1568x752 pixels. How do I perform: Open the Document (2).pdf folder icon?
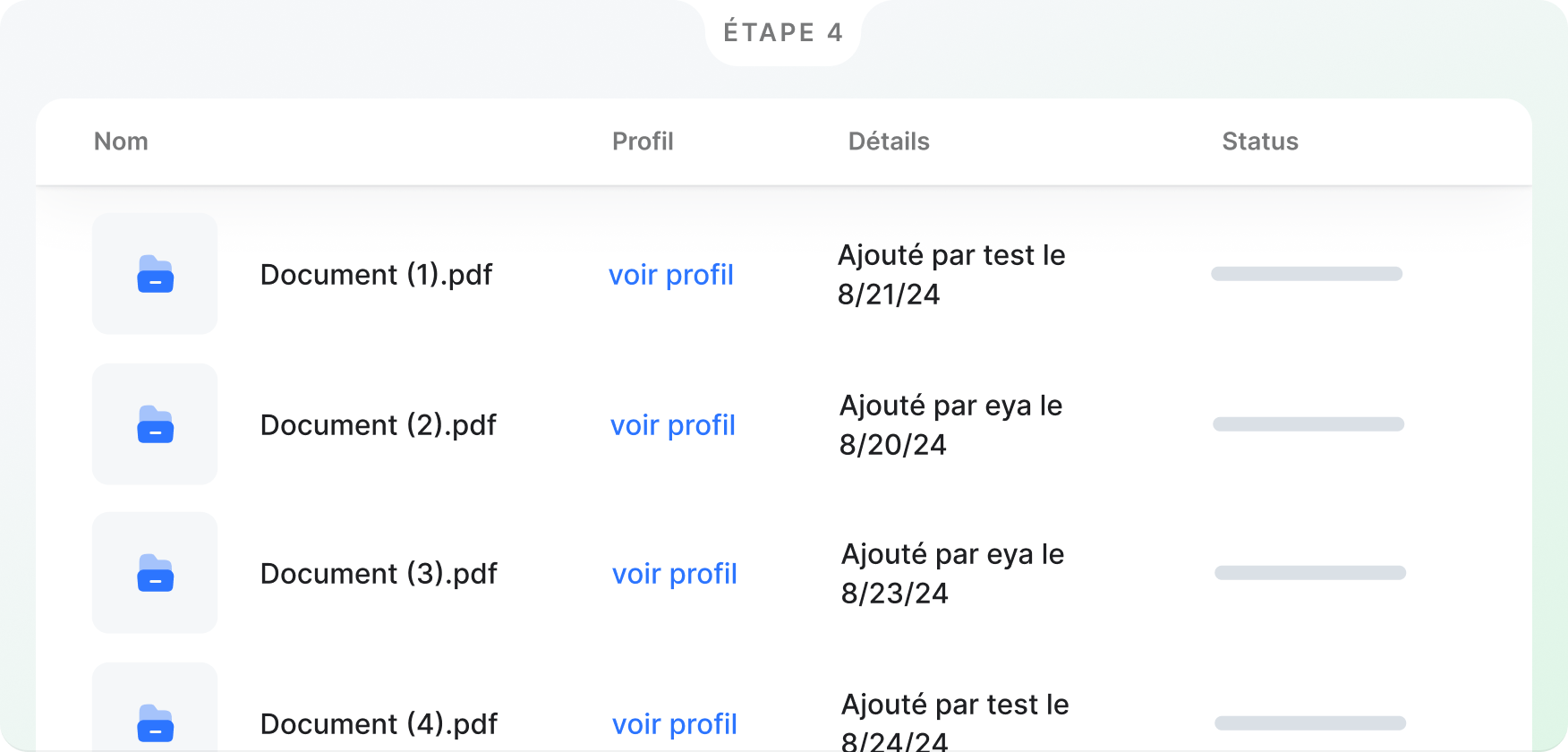coord(155,424)
